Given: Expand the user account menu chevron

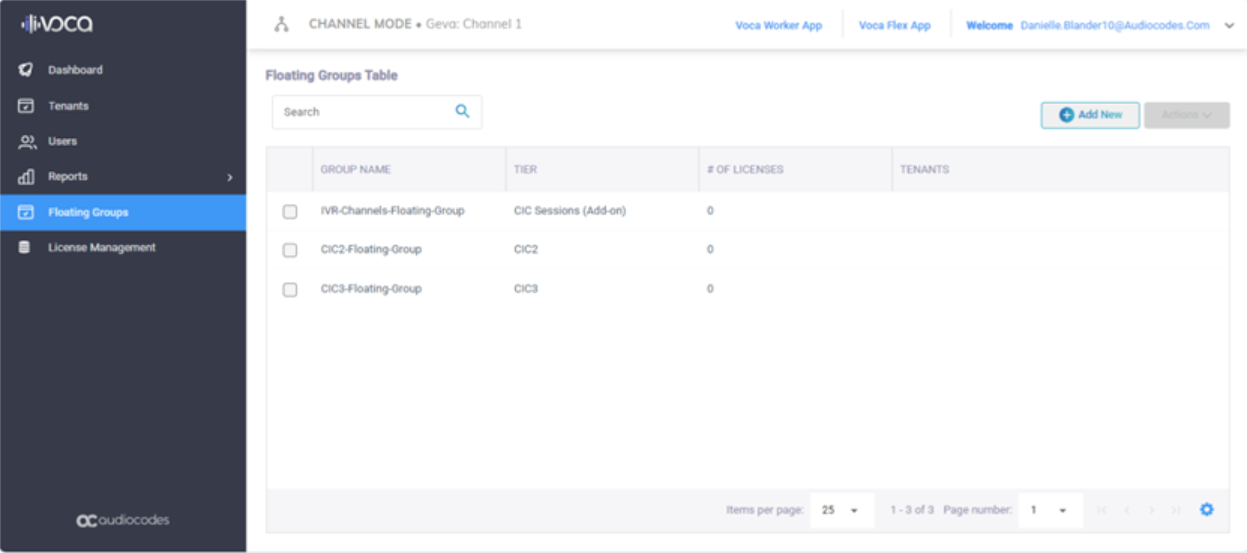Looking at the screenshot, I should (1229, 26).
